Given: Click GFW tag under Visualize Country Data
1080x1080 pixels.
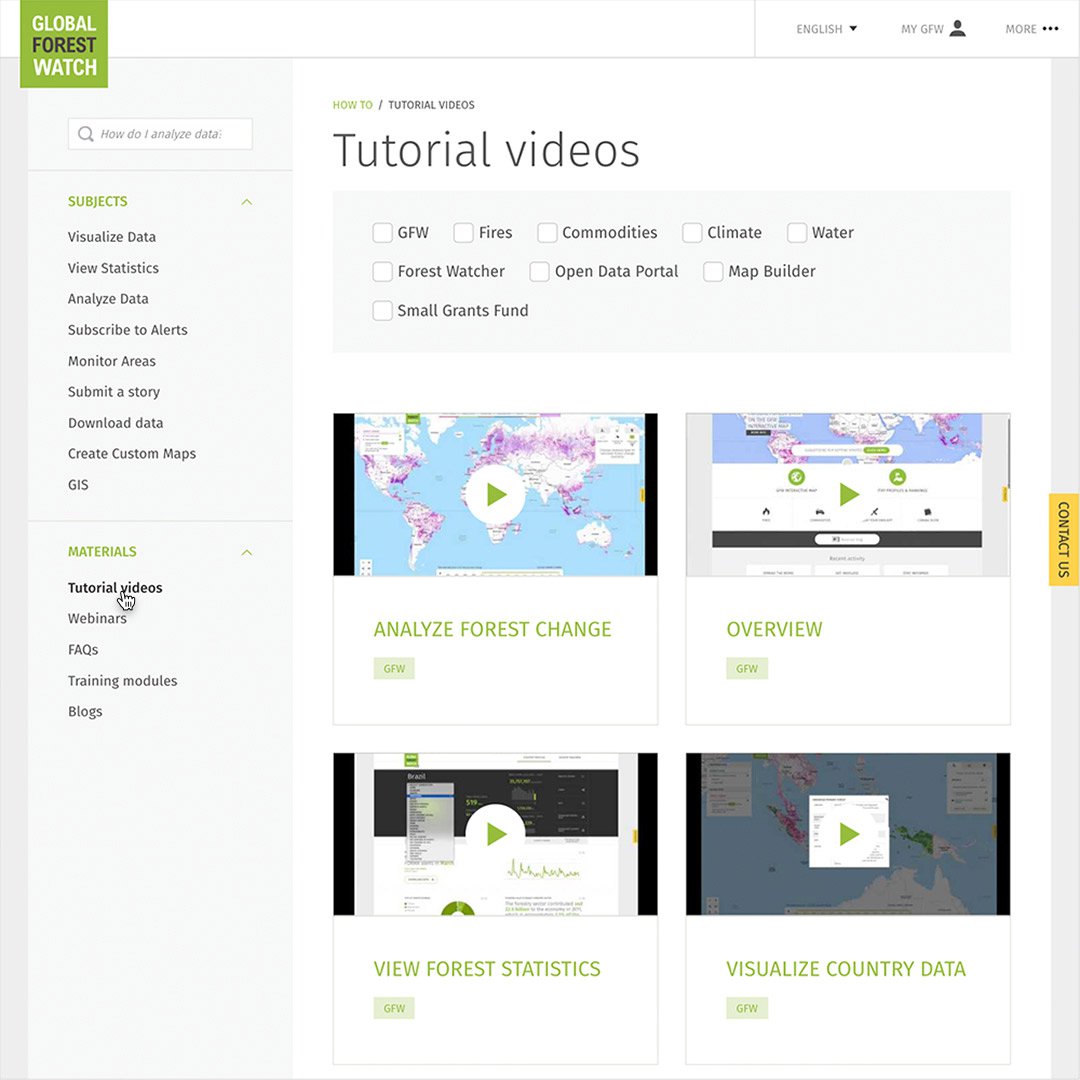Looking at the screenshot, I should point(747,1008).
